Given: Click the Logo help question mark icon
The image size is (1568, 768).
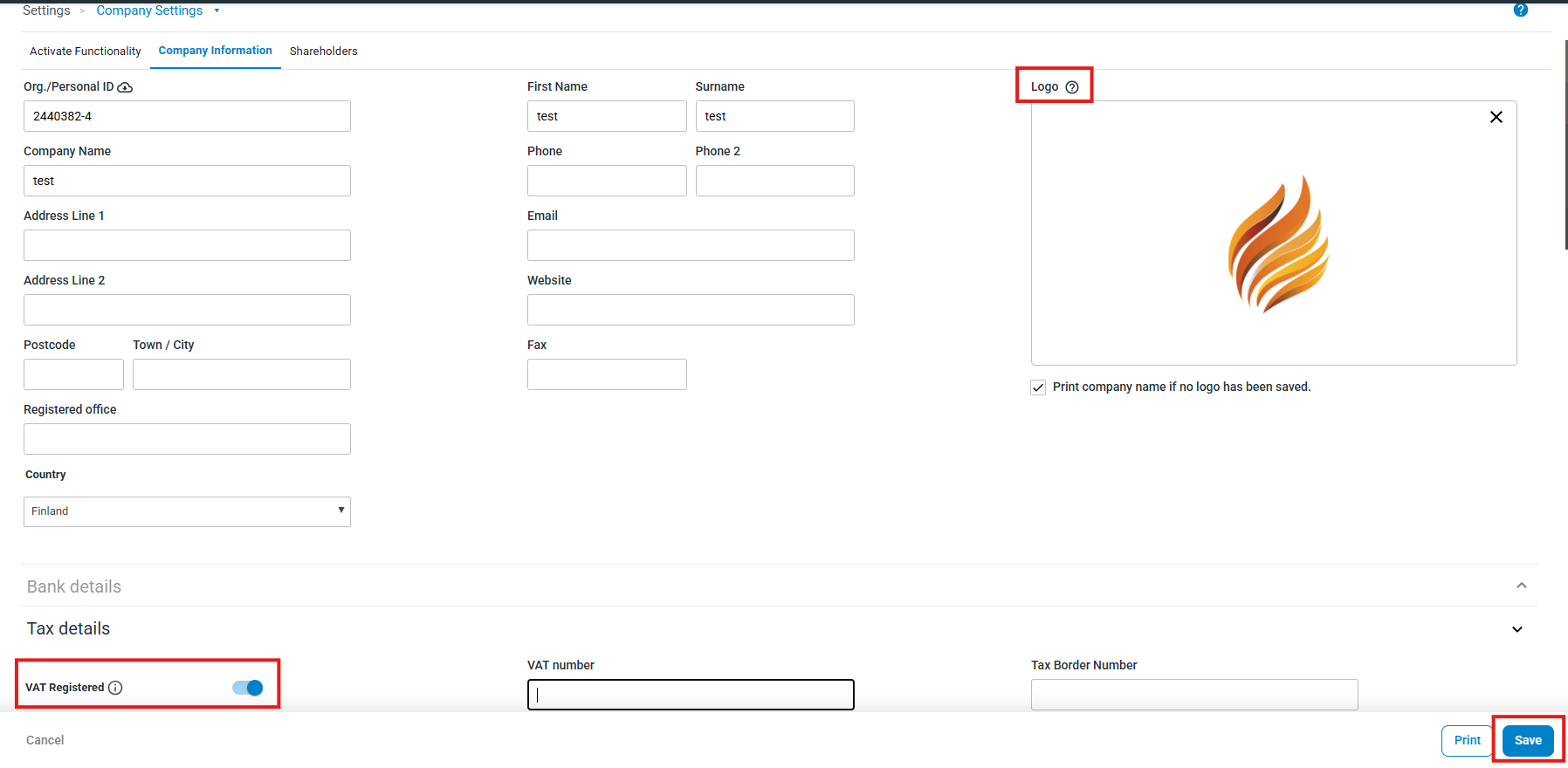Looking at the screenshot, I should (1072, 87).
